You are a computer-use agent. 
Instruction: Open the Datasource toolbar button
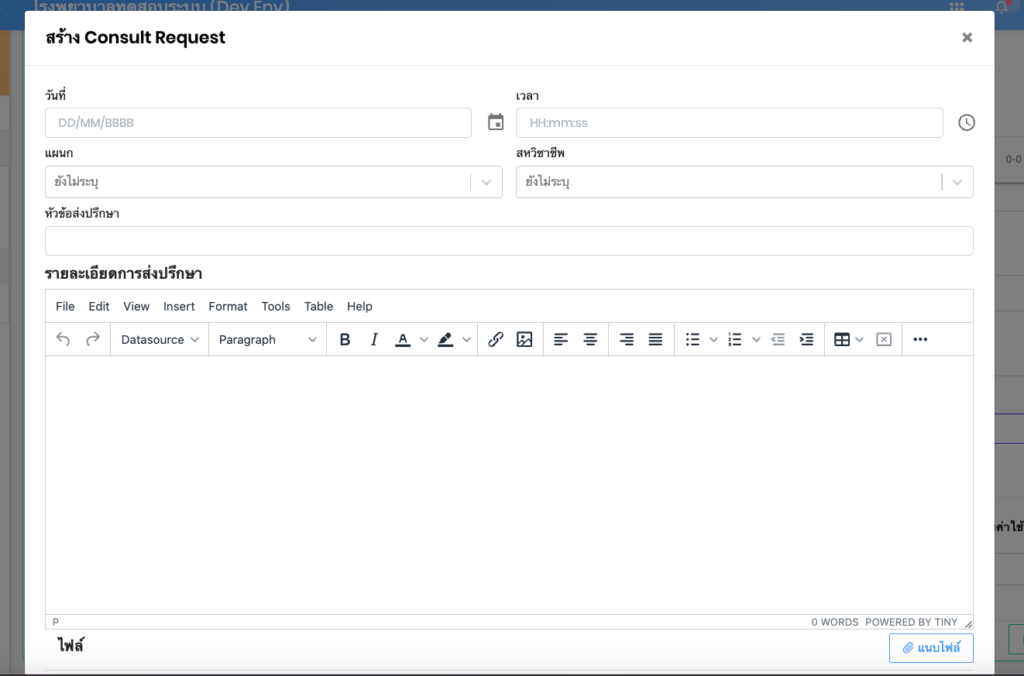click(x=159, y=339)
